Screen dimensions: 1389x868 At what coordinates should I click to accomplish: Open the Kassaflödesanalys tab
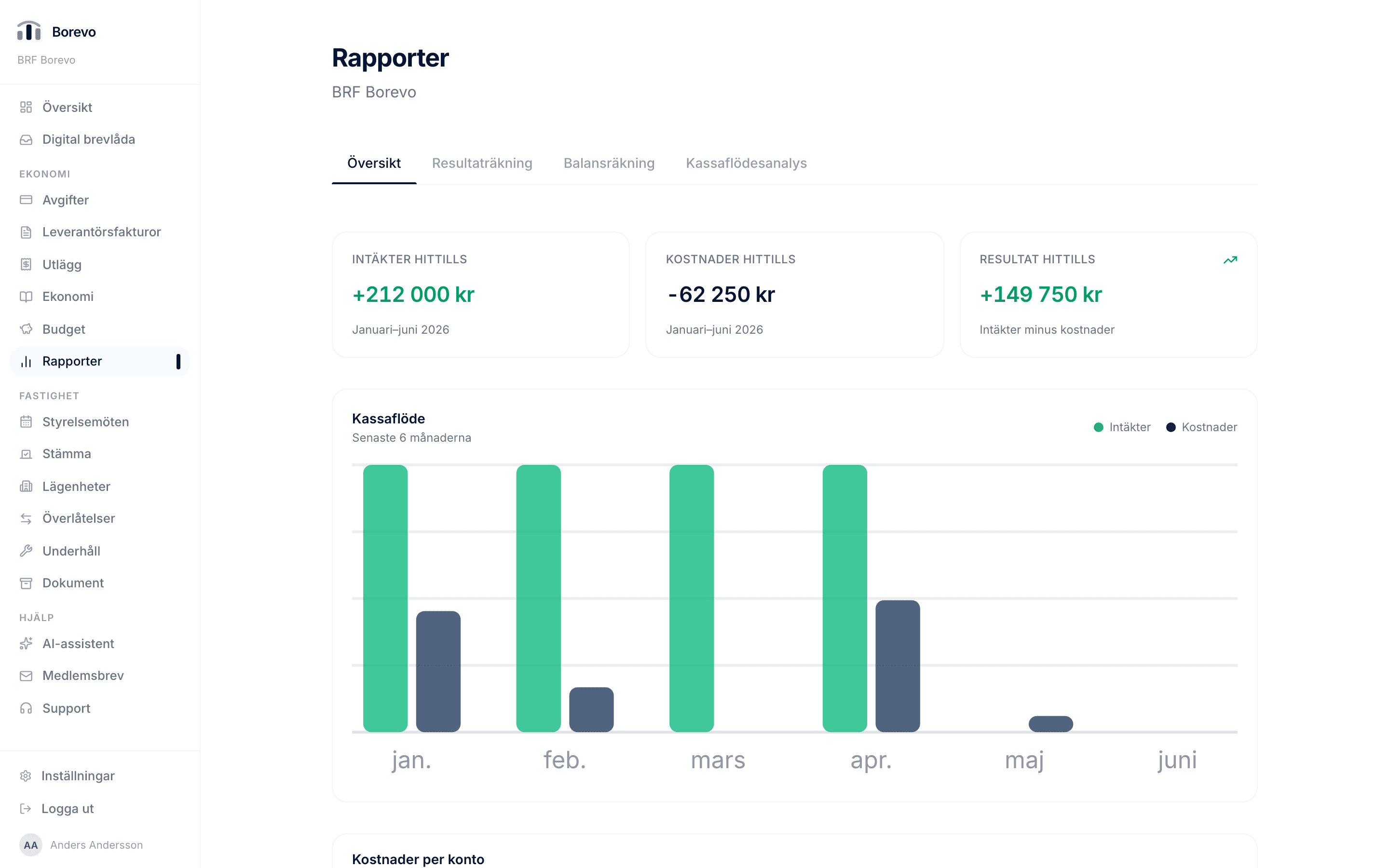746,163
